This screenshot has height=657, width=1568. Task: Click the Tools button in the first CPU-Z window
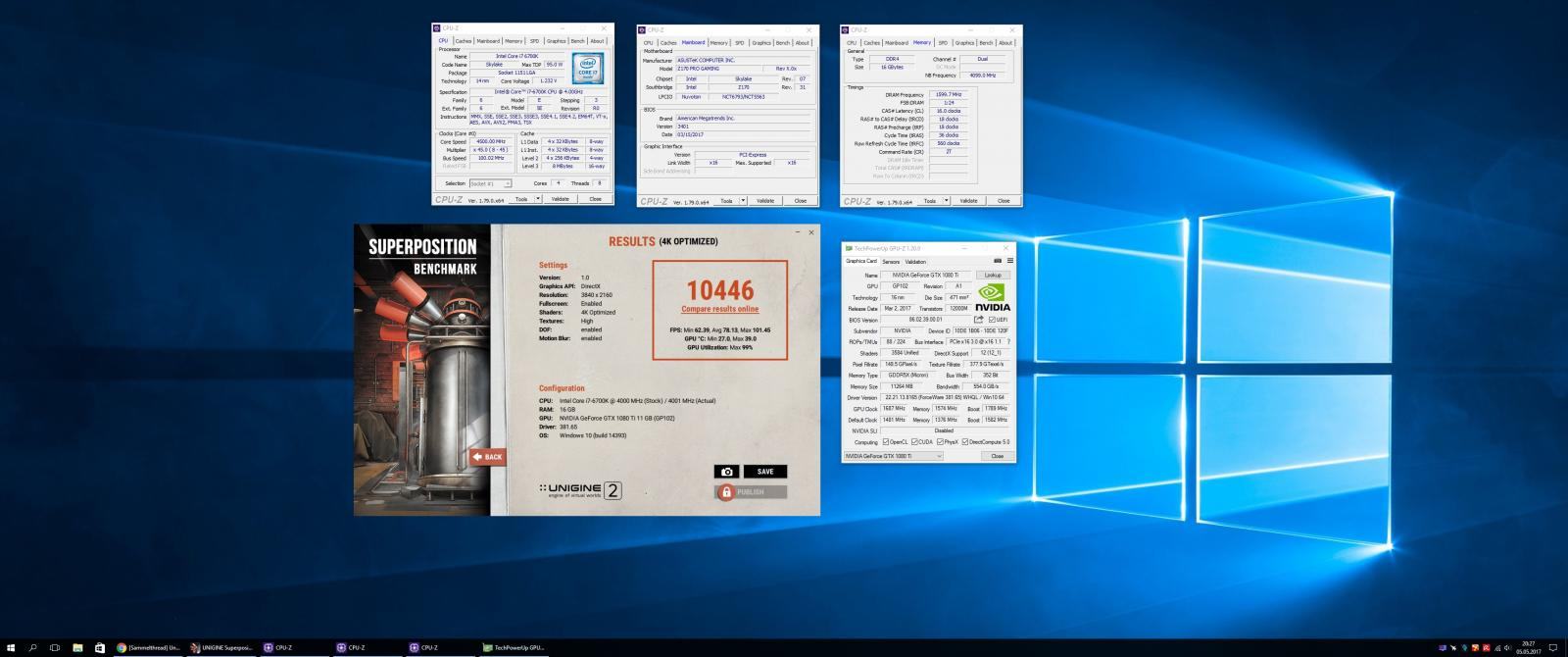pos(522,198)
